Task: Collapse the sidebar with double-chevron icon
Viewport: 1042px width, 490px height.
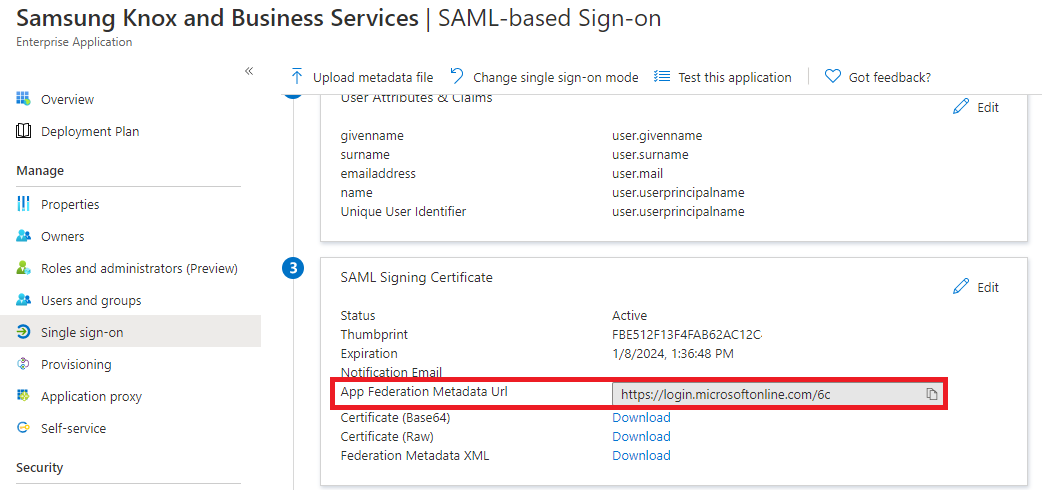Action: click(x=249, y=70)
